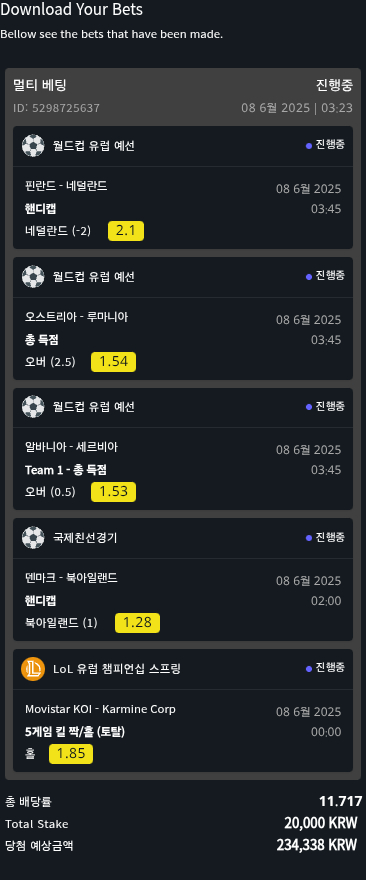Click soccer ball icon beside 국제친선경기
This screenshot has width=366, height=880.
pyautogui.click(x=33, y=538)
